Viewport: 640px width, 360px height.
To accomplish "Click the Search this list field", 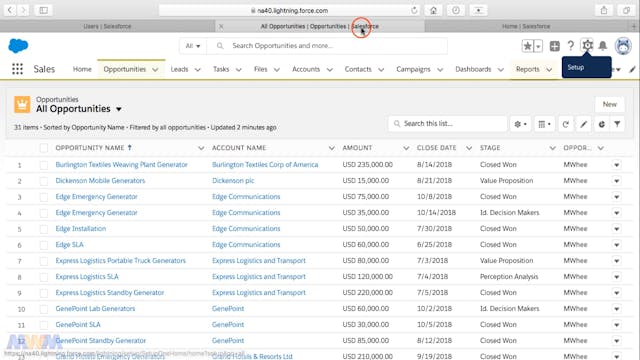I will coord(447,124).
